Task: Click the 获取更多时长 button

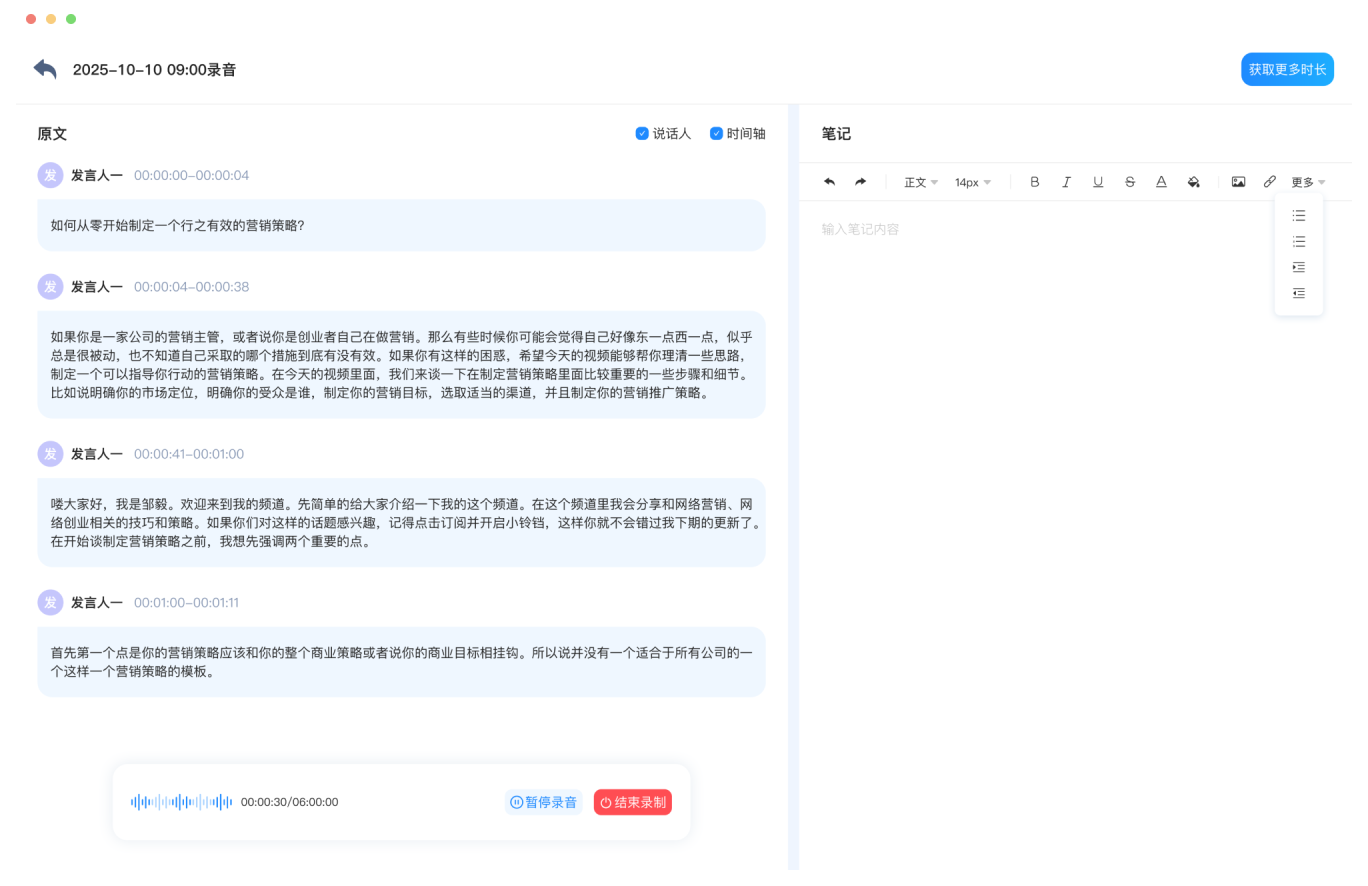Action: (1287, 69)
